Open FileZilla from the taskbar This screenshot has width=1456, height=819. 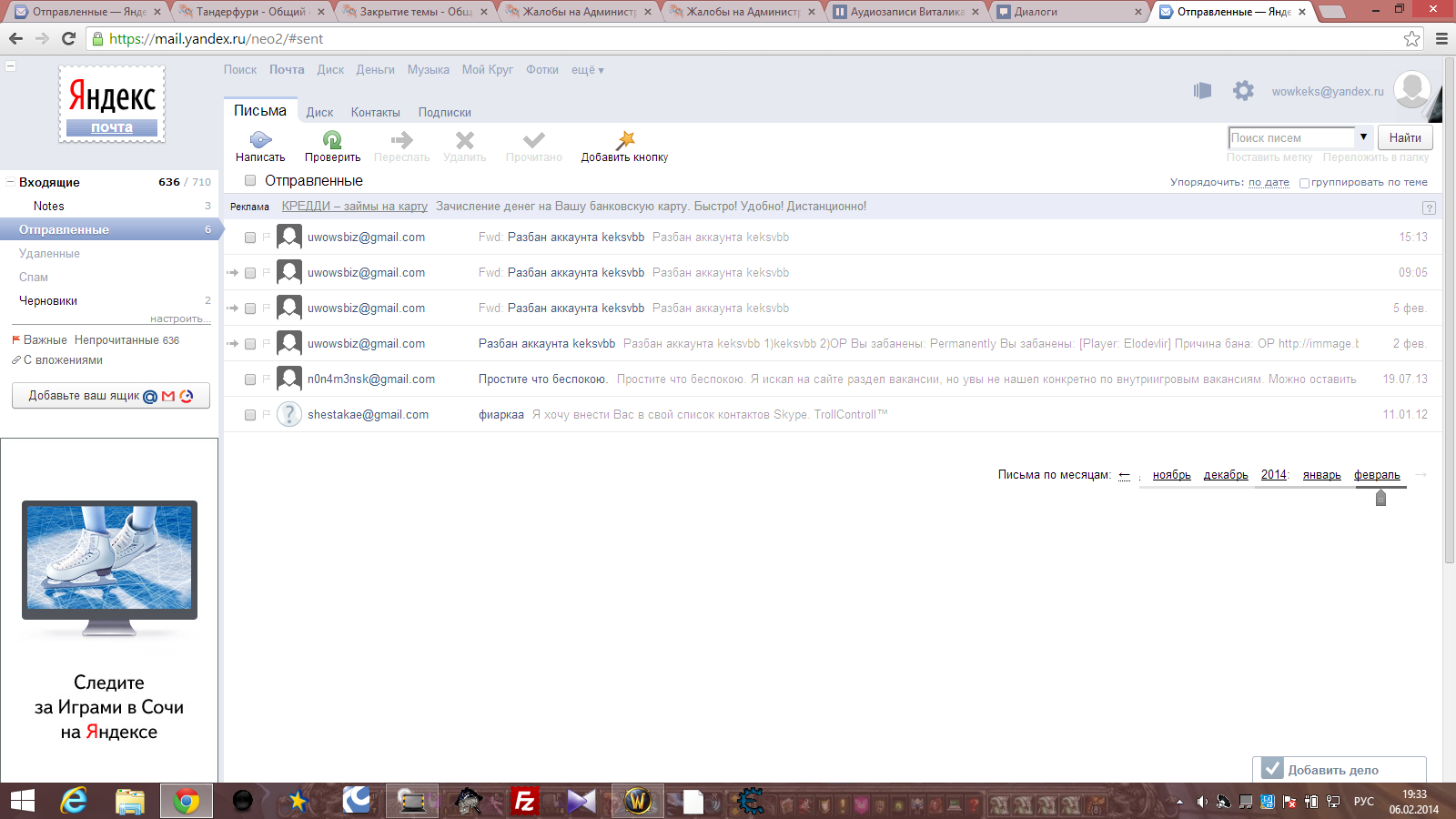click(x=524, y=801)
